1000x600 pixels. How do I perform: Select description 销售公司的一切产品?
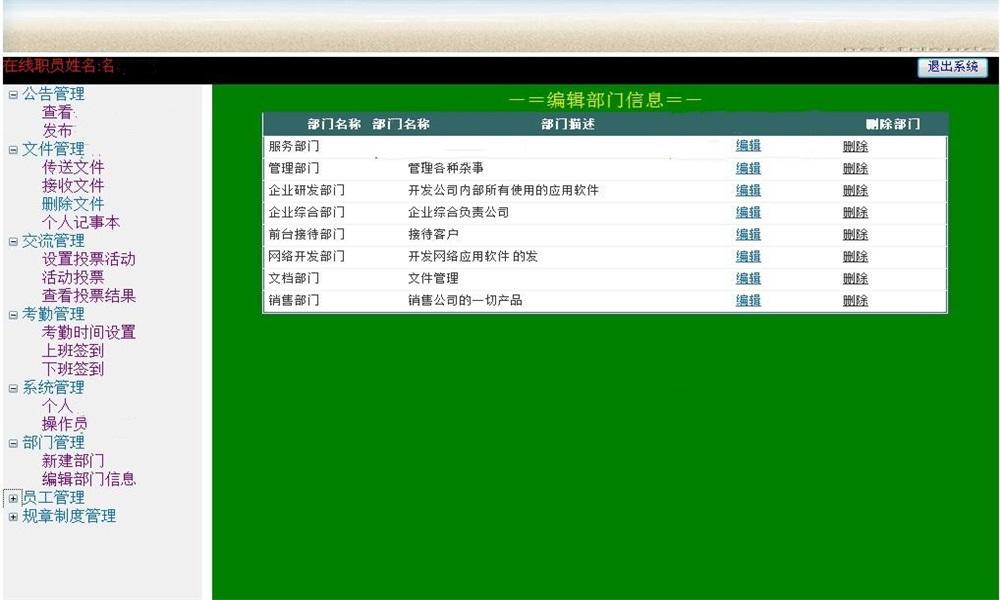465,301
